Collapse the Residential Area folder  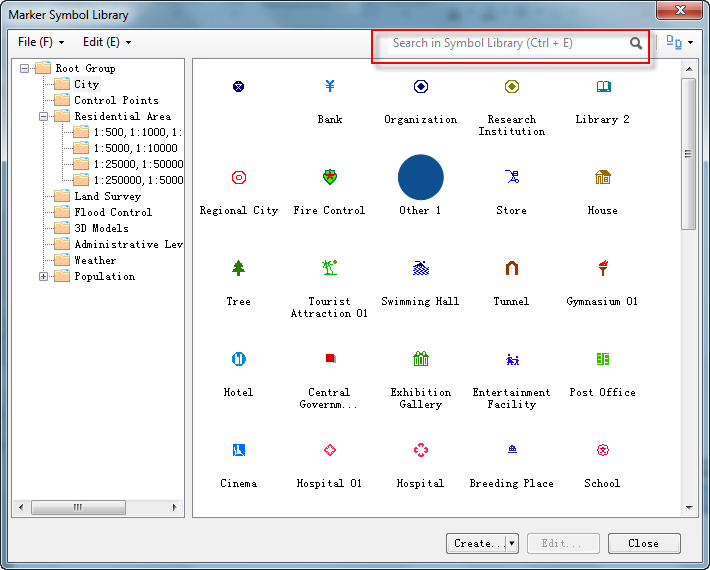click(x=44, y=117)
